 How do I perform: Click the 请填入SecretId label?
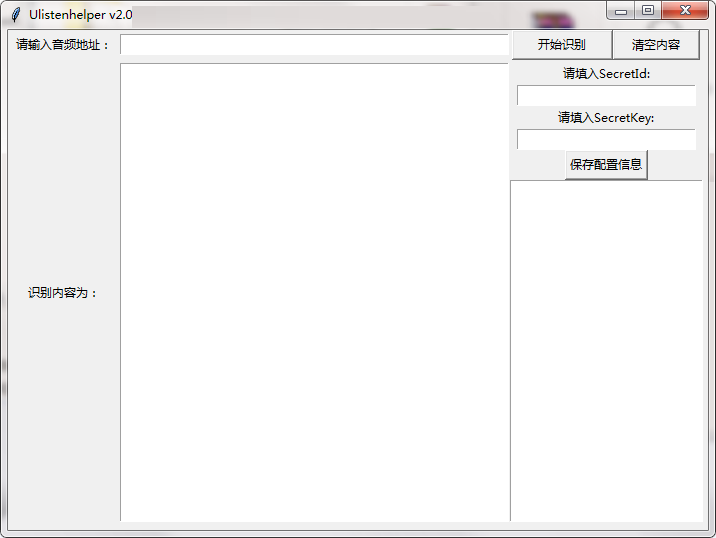606,74
